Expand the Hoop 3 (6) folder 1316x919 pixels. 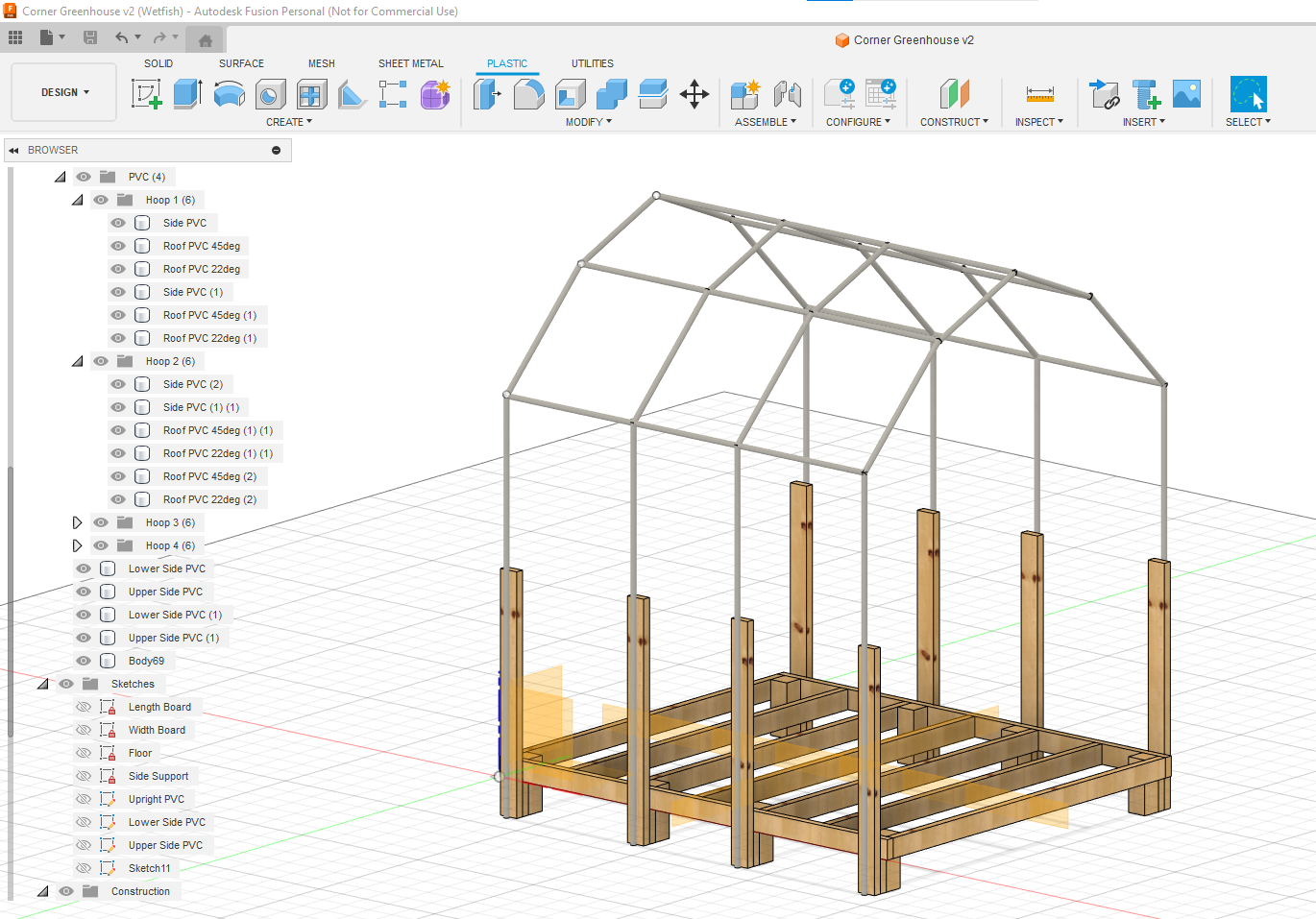pos(78,522)
